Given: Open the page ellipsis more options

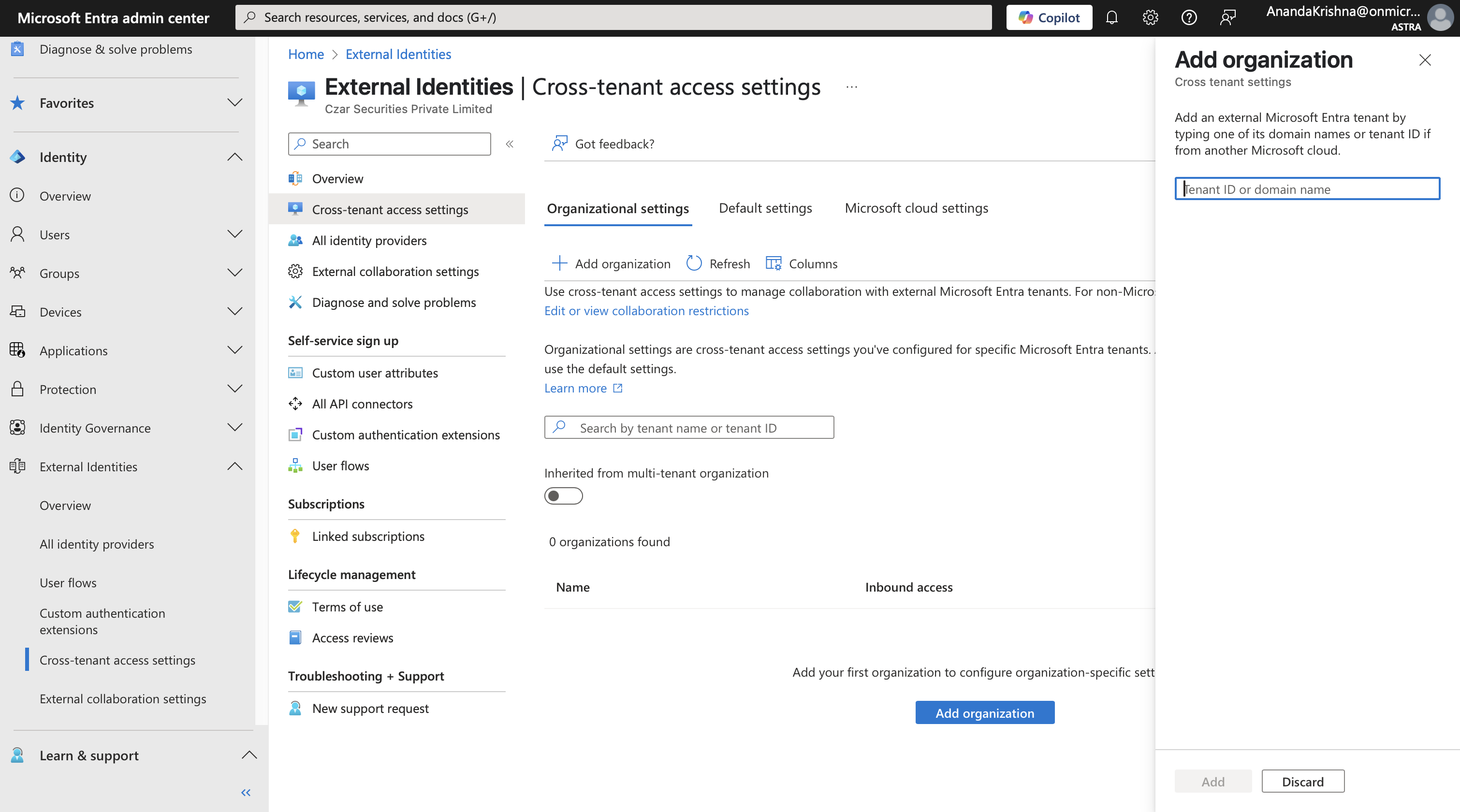Looking at the screenshot, I should [851, 87].
